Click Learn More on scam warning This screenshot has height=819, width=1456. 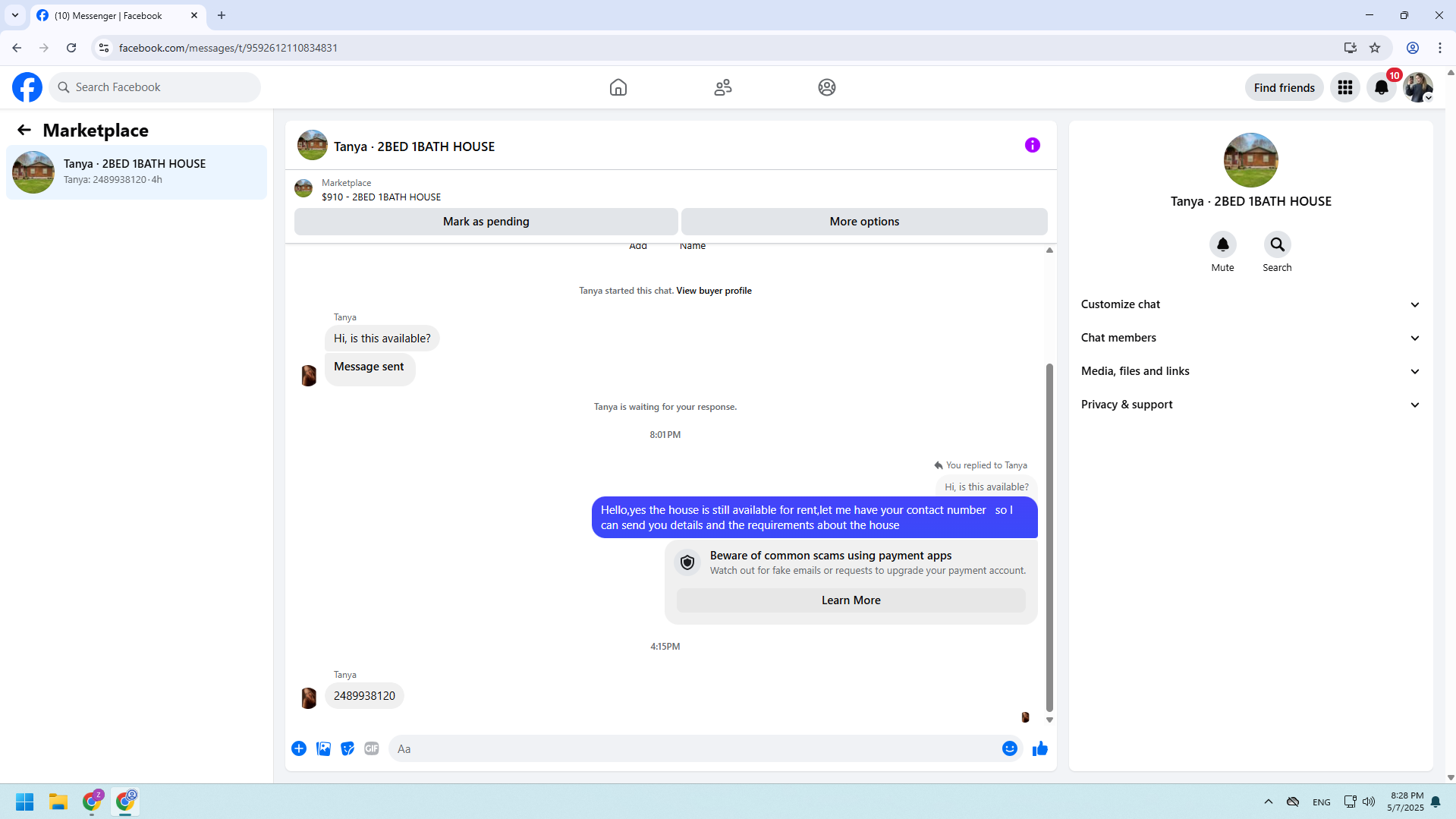click(x=851, y=600)
